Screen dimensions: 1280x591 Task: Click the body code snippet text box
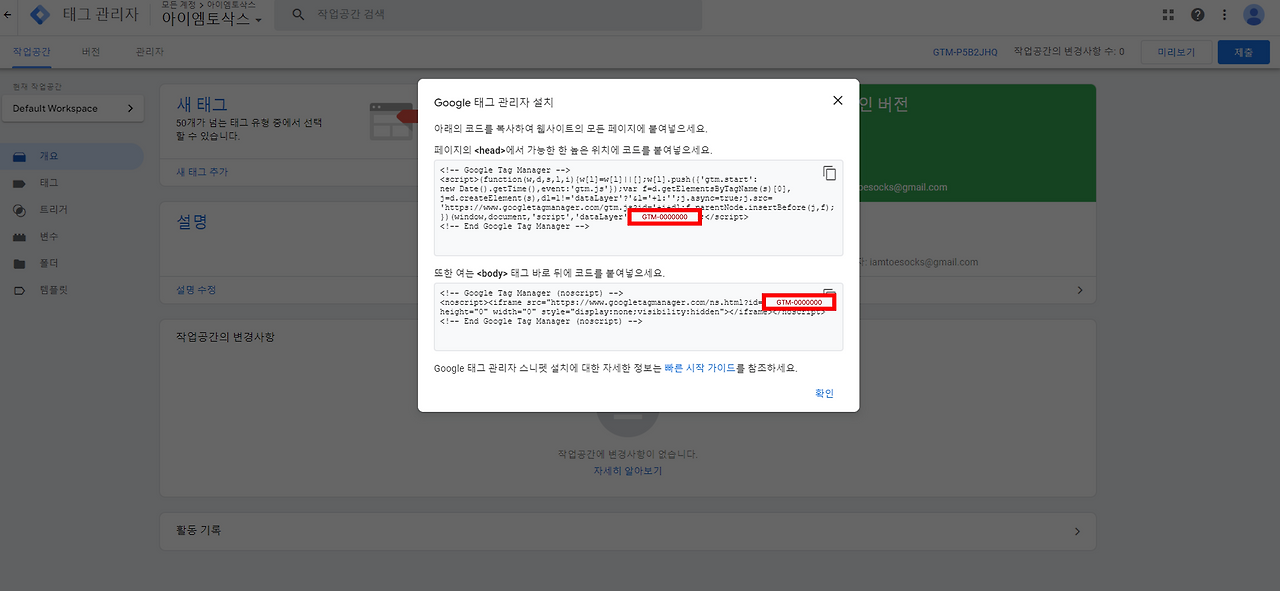coord(638,316)
